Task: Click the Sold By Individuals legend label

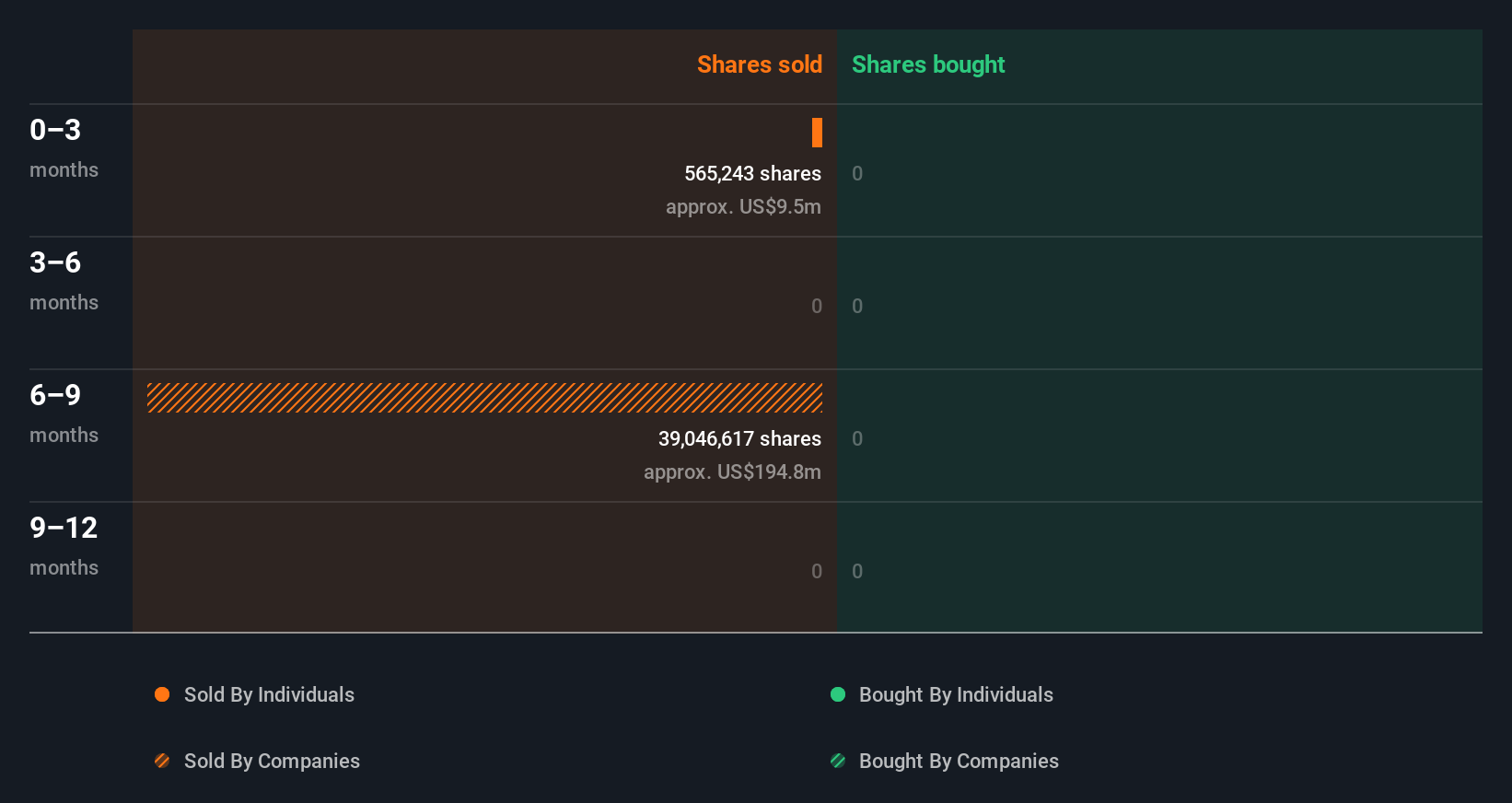Action: (269, 694)
